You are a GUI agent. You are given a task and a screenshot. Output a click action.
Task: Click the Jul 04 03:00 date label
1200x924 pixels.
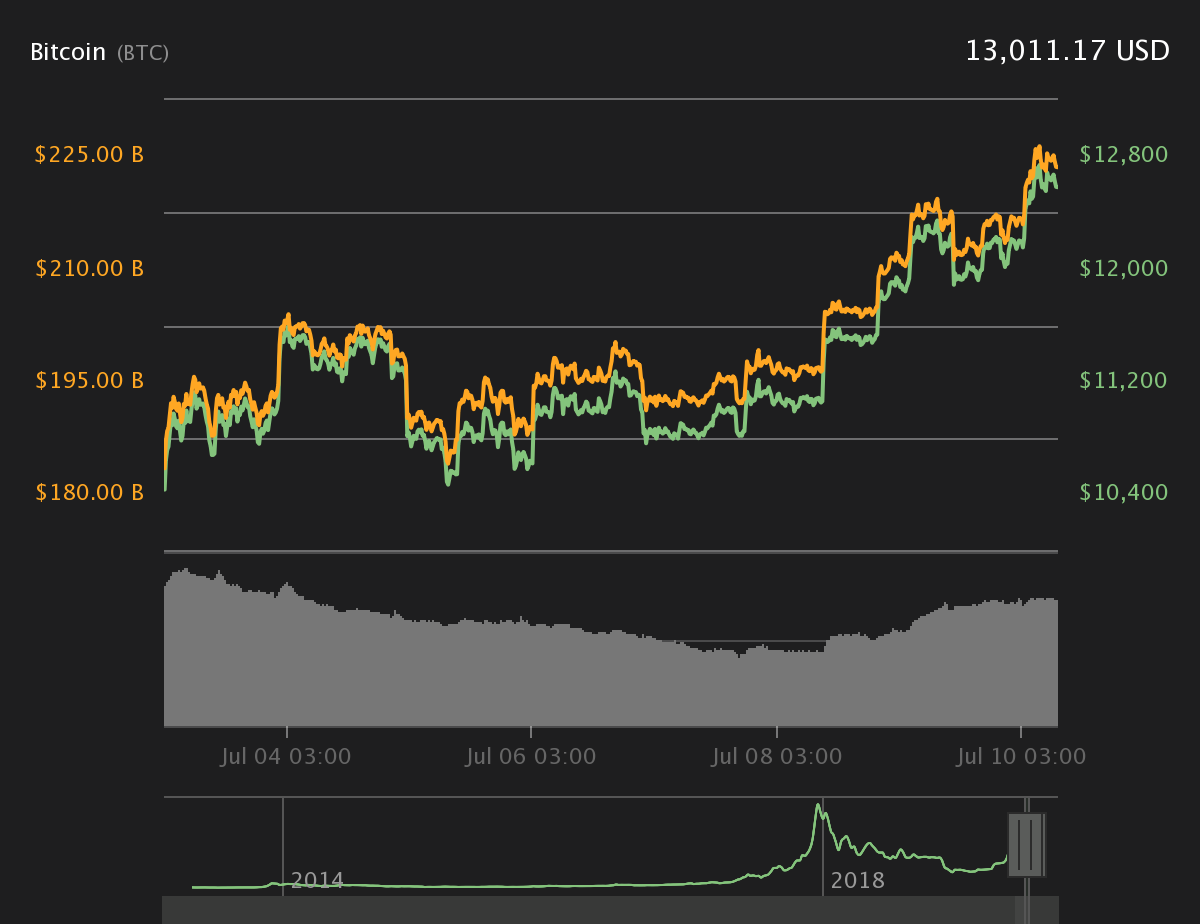286,756
